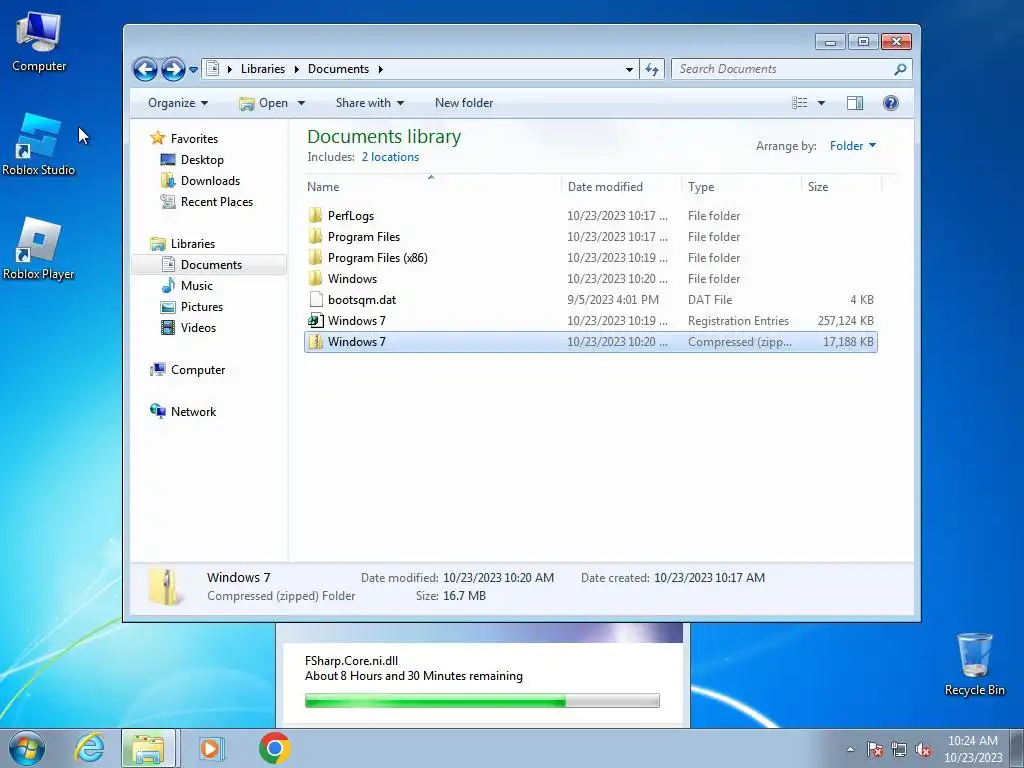The image size is (1024, 768).
Task: Show hidden tray icons arrow
Action: click(850, 749)
